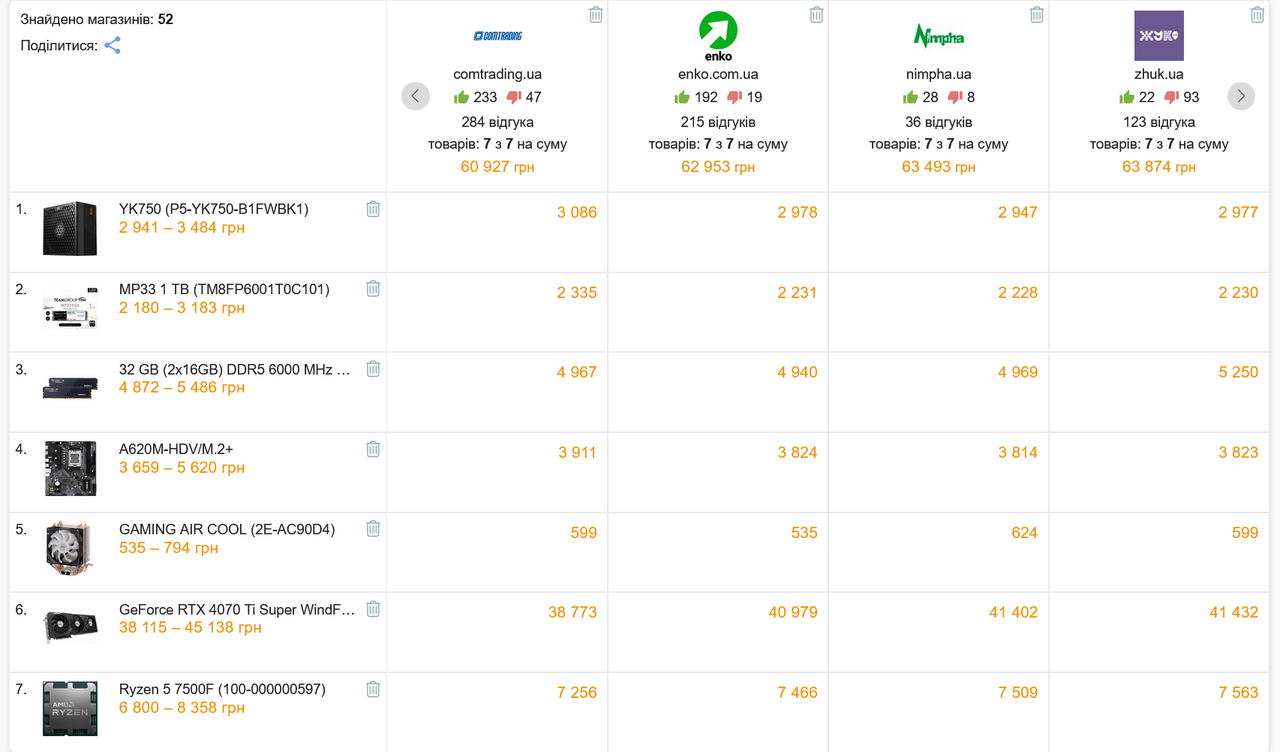Viewport: 1280px width, 752px height.
Task: Open 215 відгуків reviews for enko
Action: 718,122
